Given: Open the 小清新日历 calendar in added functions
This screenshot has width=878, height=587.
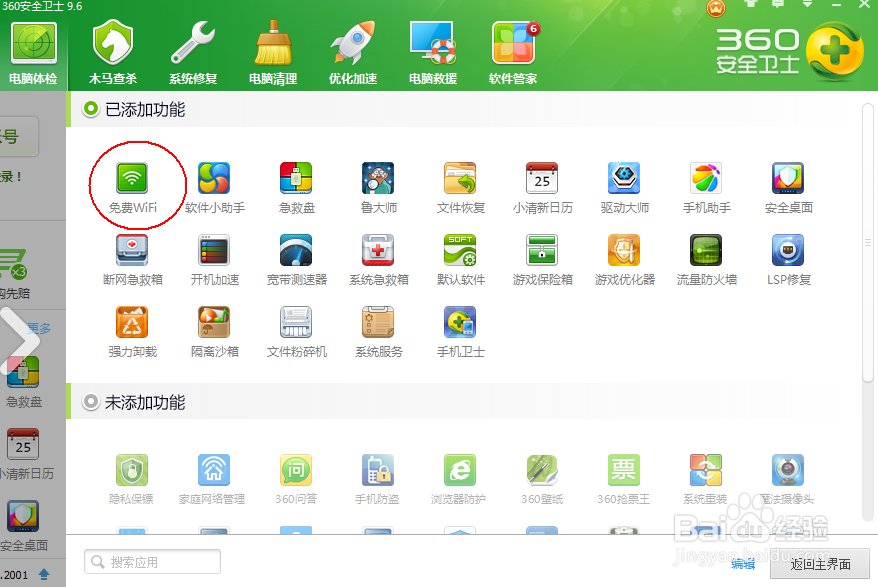Looking at the screenshot, I should pos(542,188).
